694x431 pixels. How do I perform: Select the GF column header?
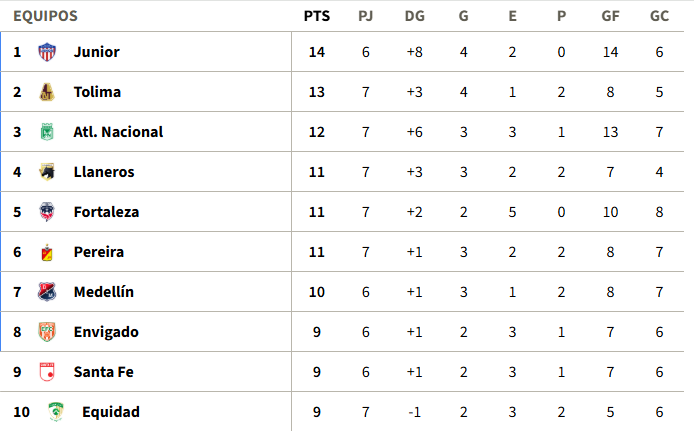610,16
